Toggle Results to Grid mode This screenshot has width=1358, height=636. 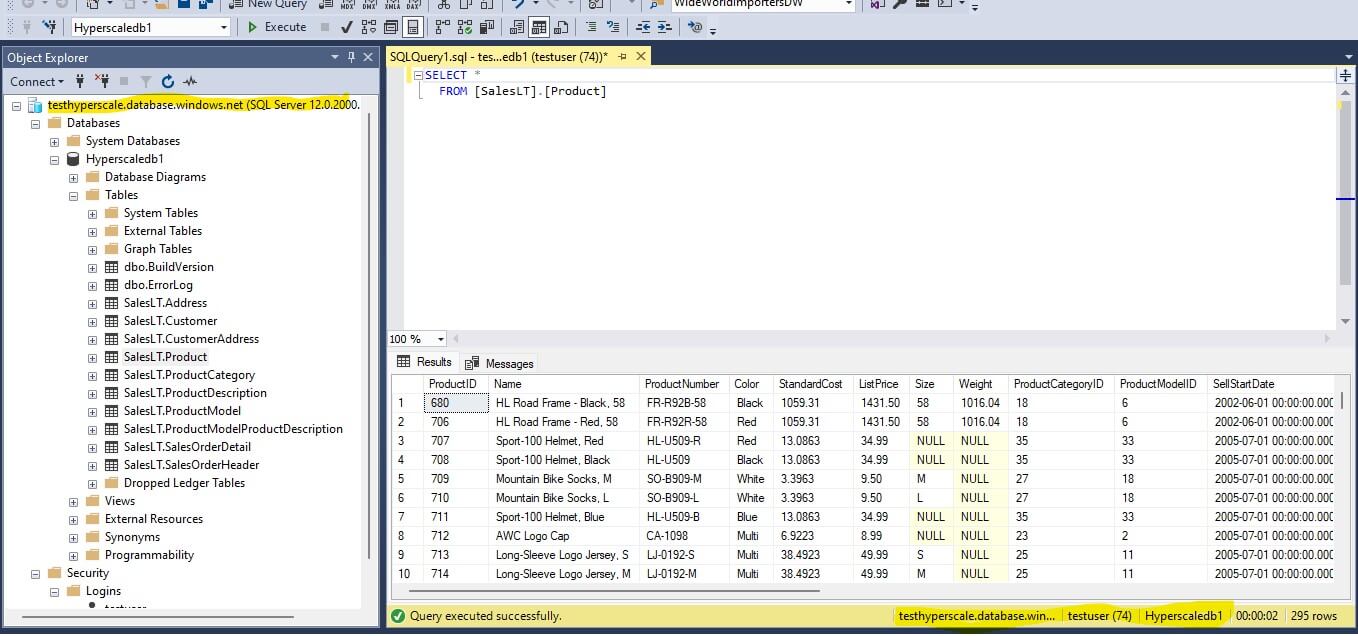point(539,27)
